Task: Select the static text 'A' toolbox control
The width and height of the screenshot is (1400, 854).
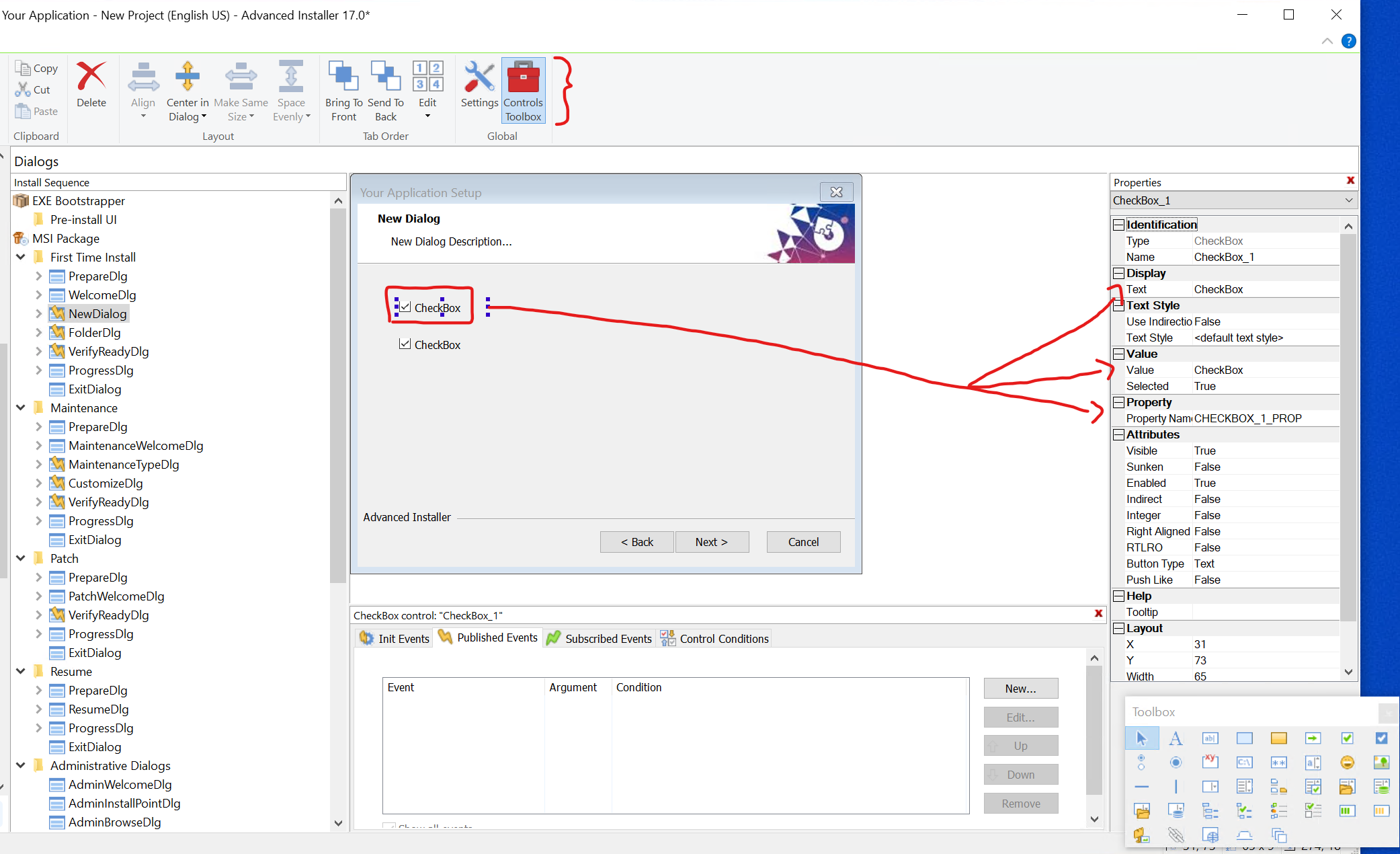Action: tap(1176, 738)
